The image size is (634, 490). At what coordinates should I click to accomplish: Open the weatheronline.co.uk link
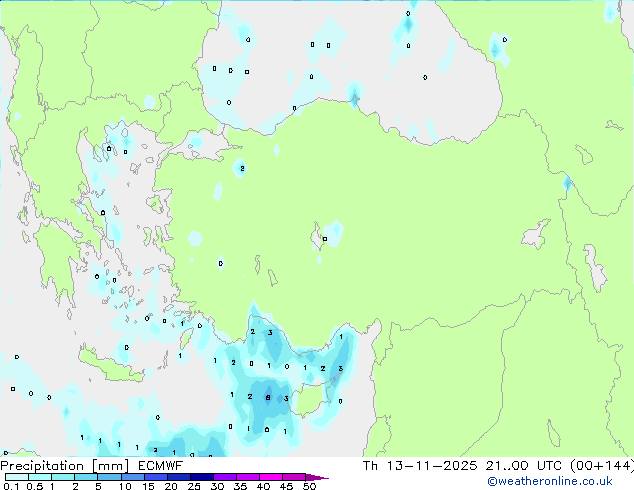click(550, 481)
